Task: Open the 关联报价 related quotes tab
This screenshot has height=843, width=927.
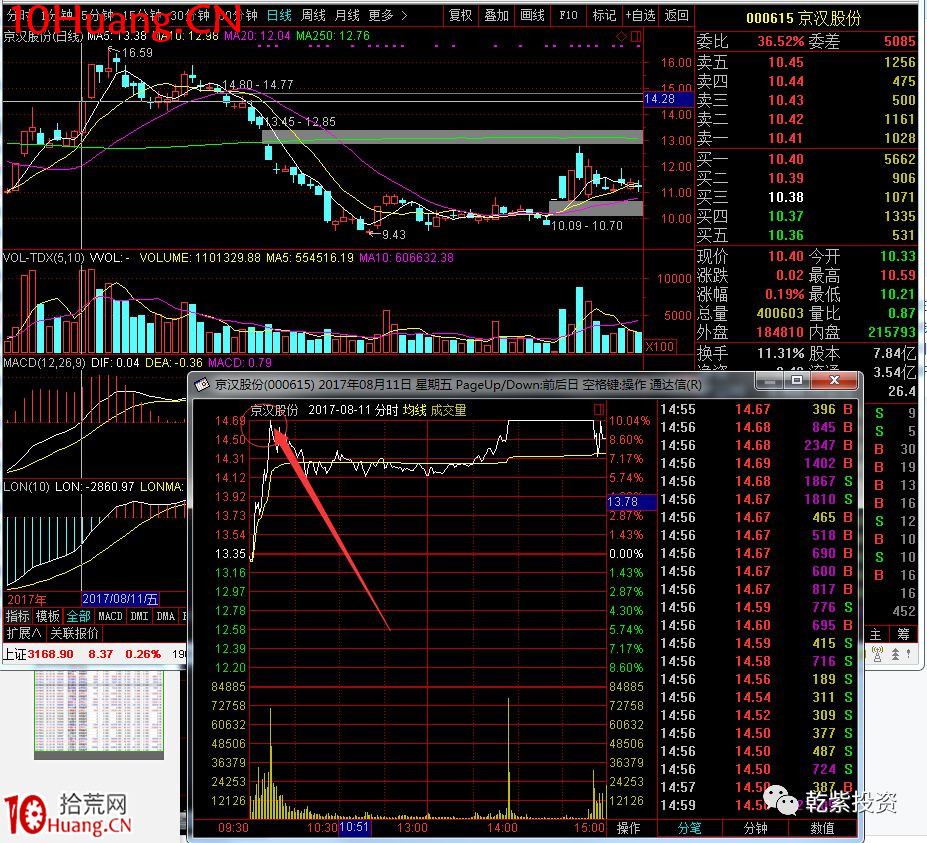Action: click(x=74, y=634)
